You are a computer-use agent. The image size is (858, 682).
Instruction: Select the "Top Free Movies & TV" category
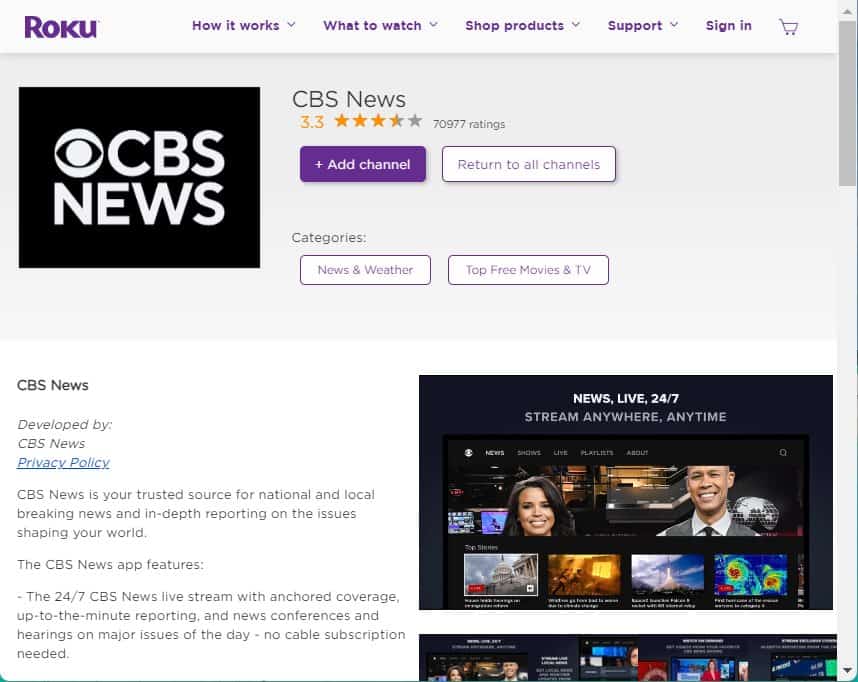point(528,270)
